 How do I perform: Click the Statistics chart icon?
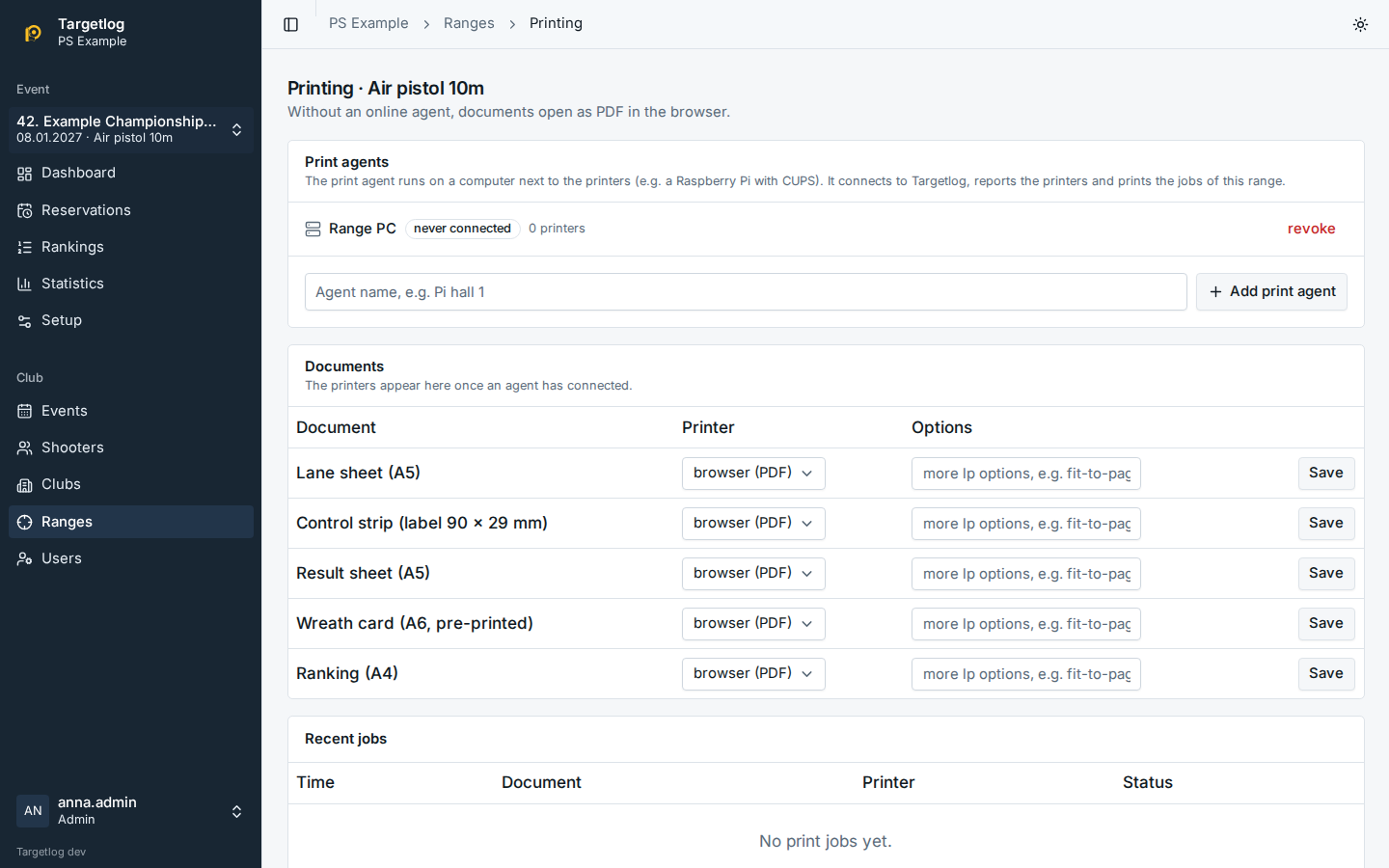pyautogui.click(x=25, y=284)
